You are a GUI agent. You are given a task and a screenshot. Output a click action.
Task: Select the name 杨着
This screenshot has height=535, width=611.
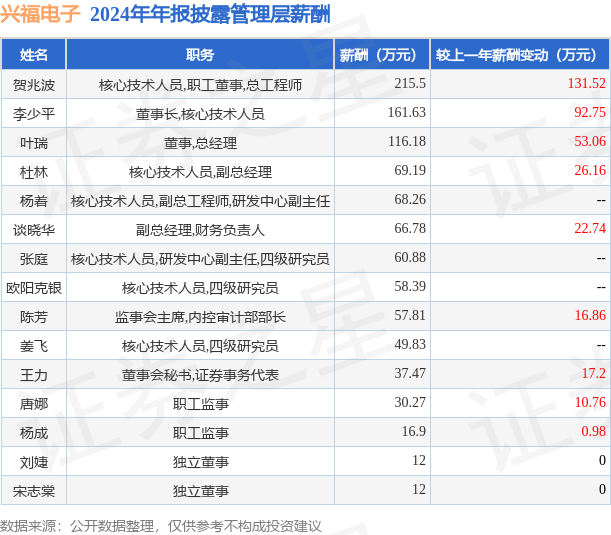[x=34, y=201]
